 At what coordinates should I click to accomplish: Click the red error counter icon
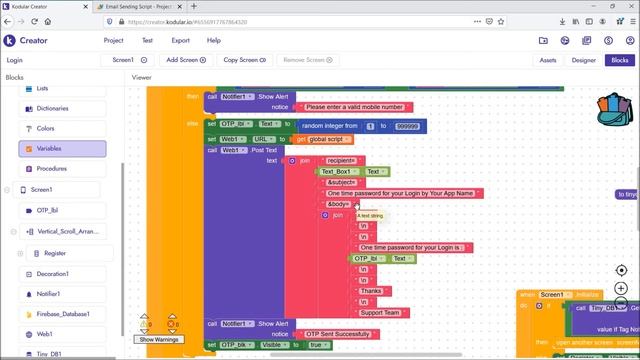click(171, 324)
